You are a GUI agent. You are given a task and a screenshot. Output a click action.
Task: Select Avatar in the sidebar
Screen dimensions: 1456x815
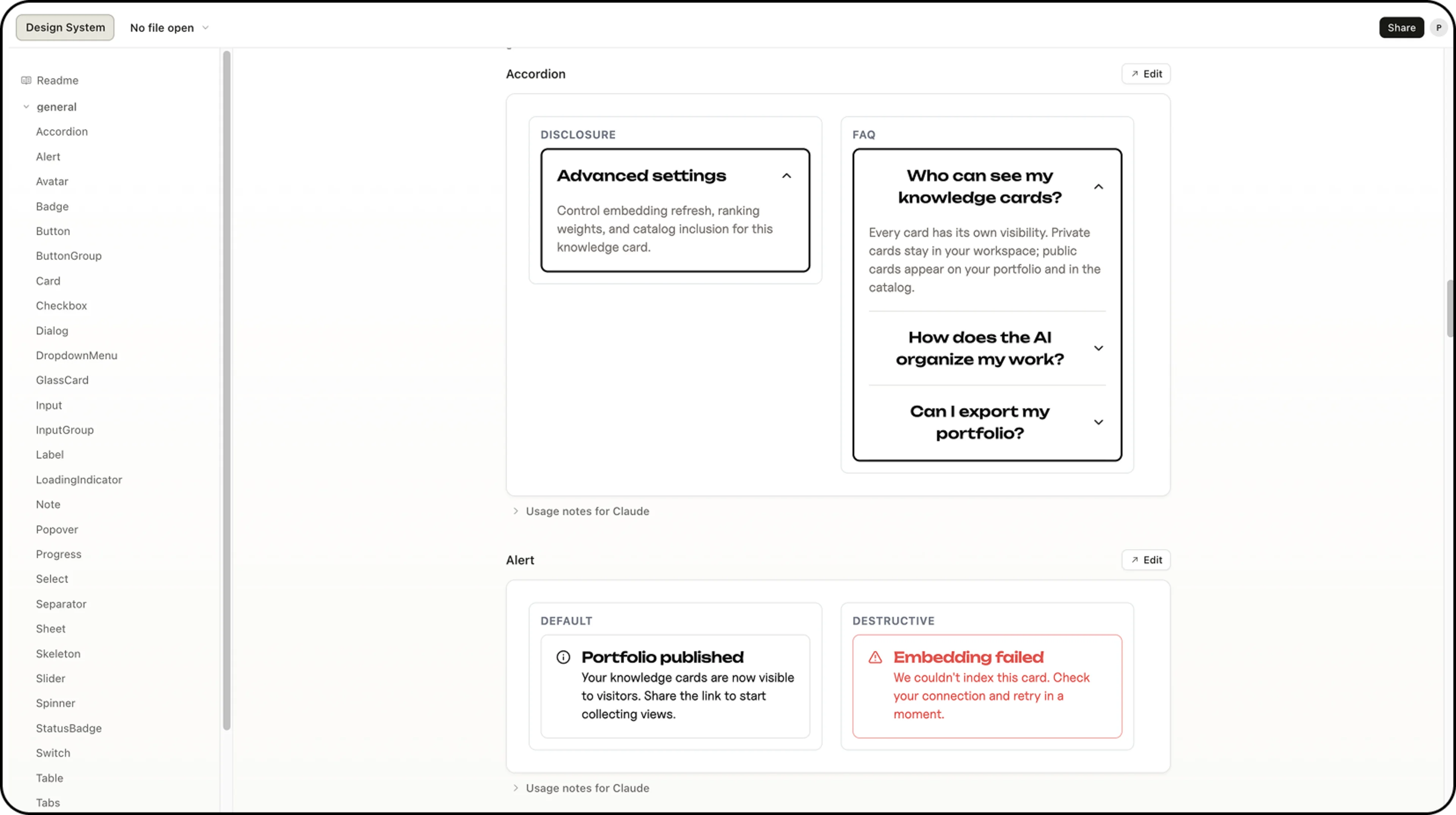coord(52,181)
